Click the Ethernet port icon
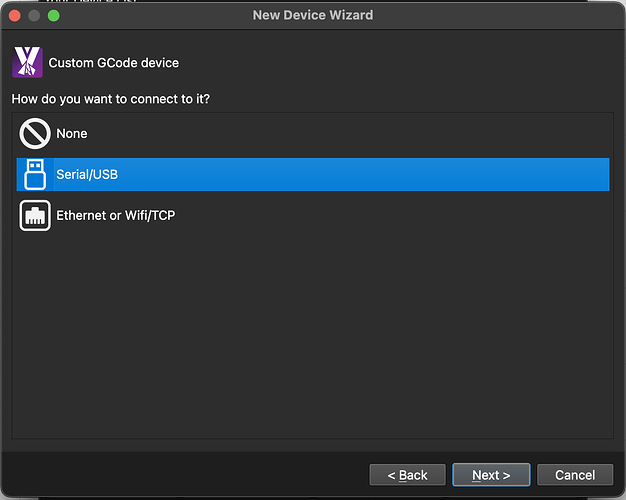Viewport: 626px width, 500px height. point(35,215)
